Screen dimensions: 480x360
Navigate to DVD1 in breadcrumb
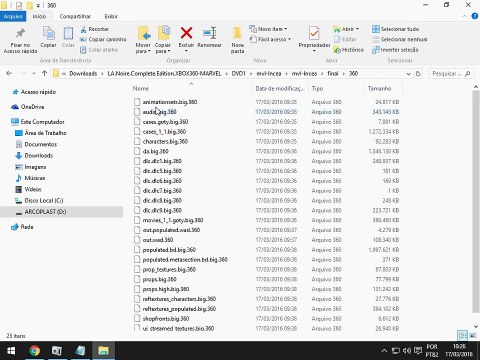pyautogui.click(x=239, y=74)
